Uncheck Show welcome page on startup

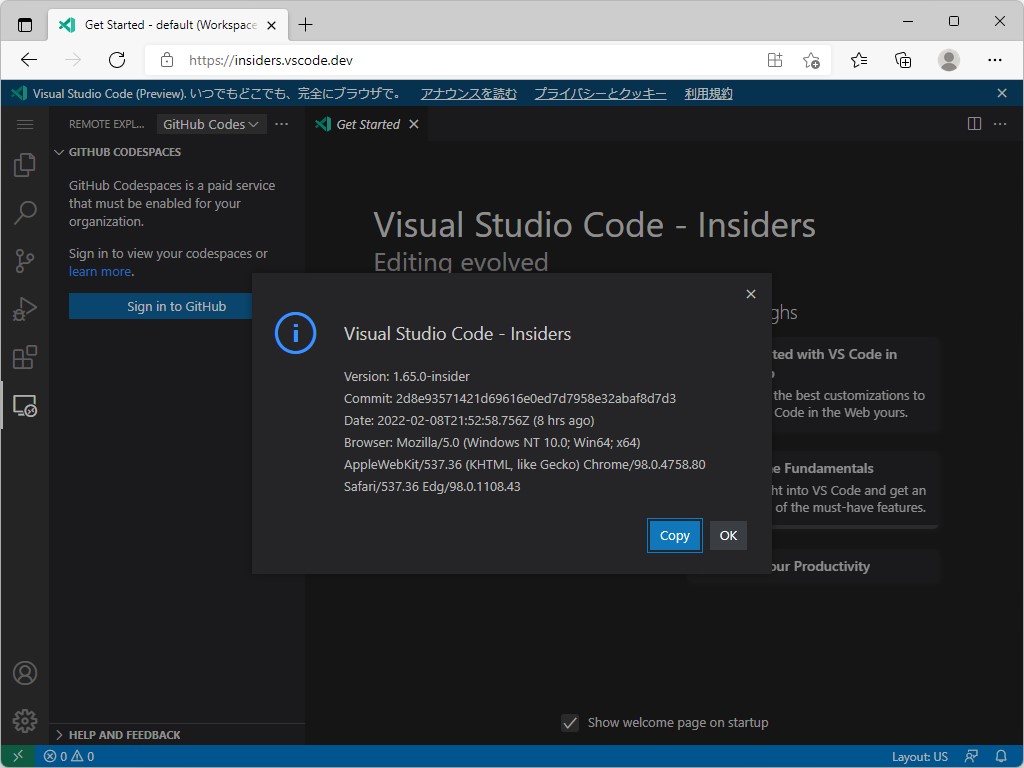click(x=570, y=722)
